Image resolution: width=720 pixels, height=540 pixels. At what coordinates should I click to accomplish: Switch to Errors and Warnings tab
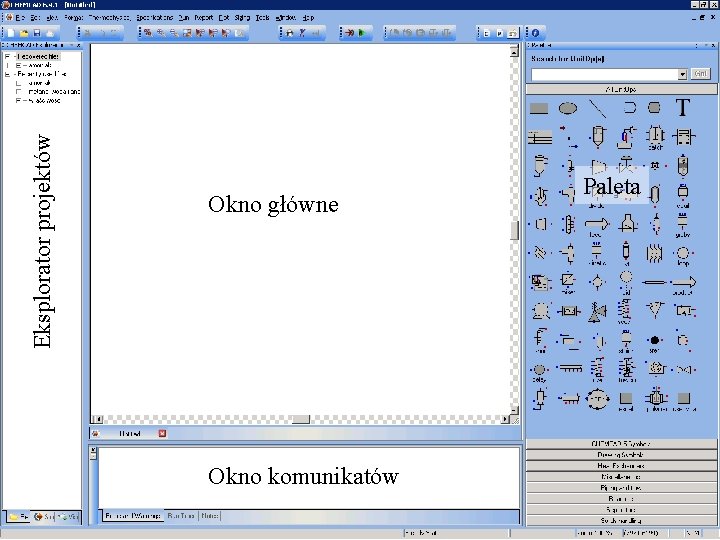pyautogui.click(x=133, y=516)
